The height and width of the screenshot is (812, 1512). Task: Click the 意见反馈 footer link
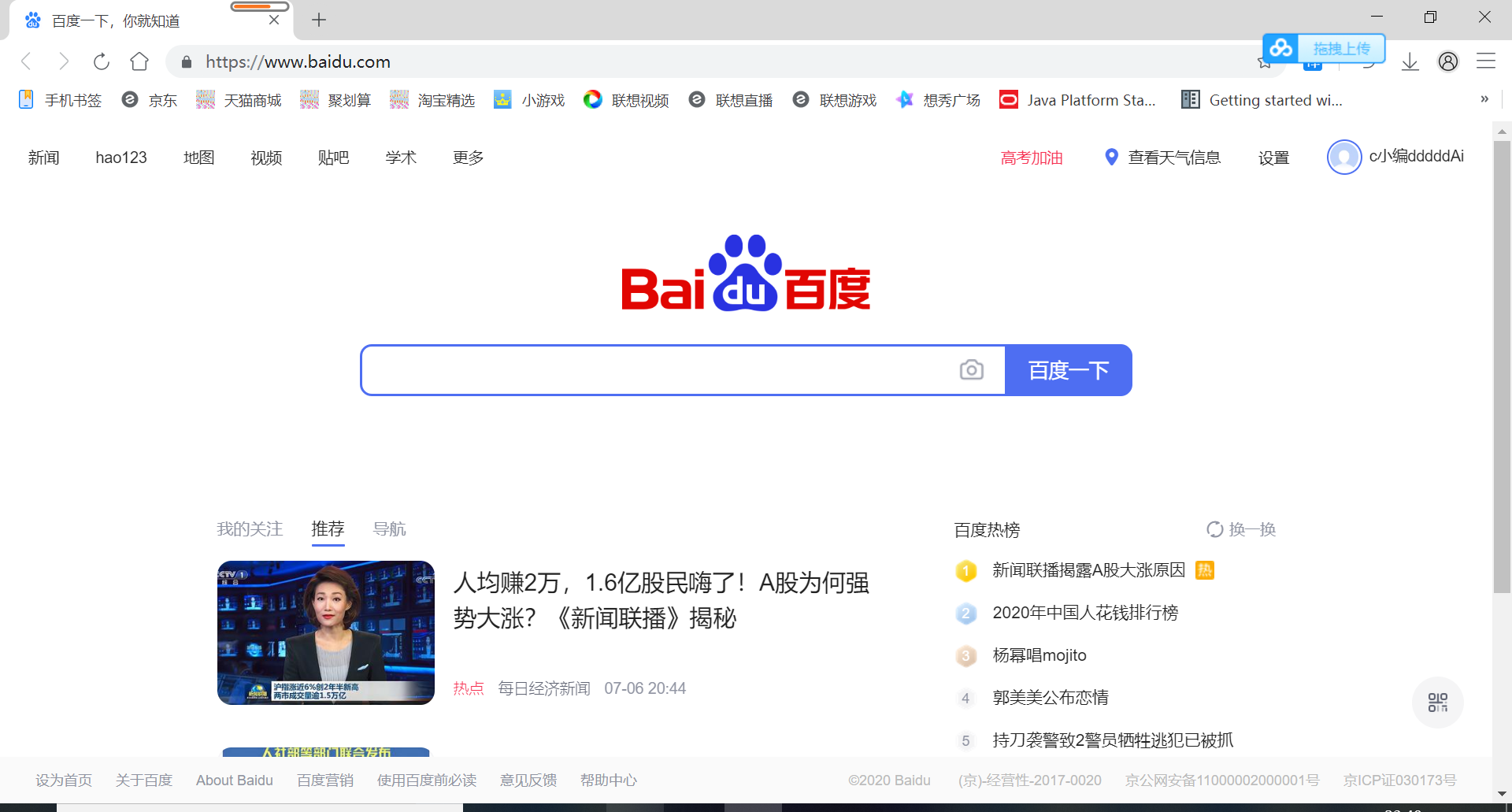[x=528, y=780]
